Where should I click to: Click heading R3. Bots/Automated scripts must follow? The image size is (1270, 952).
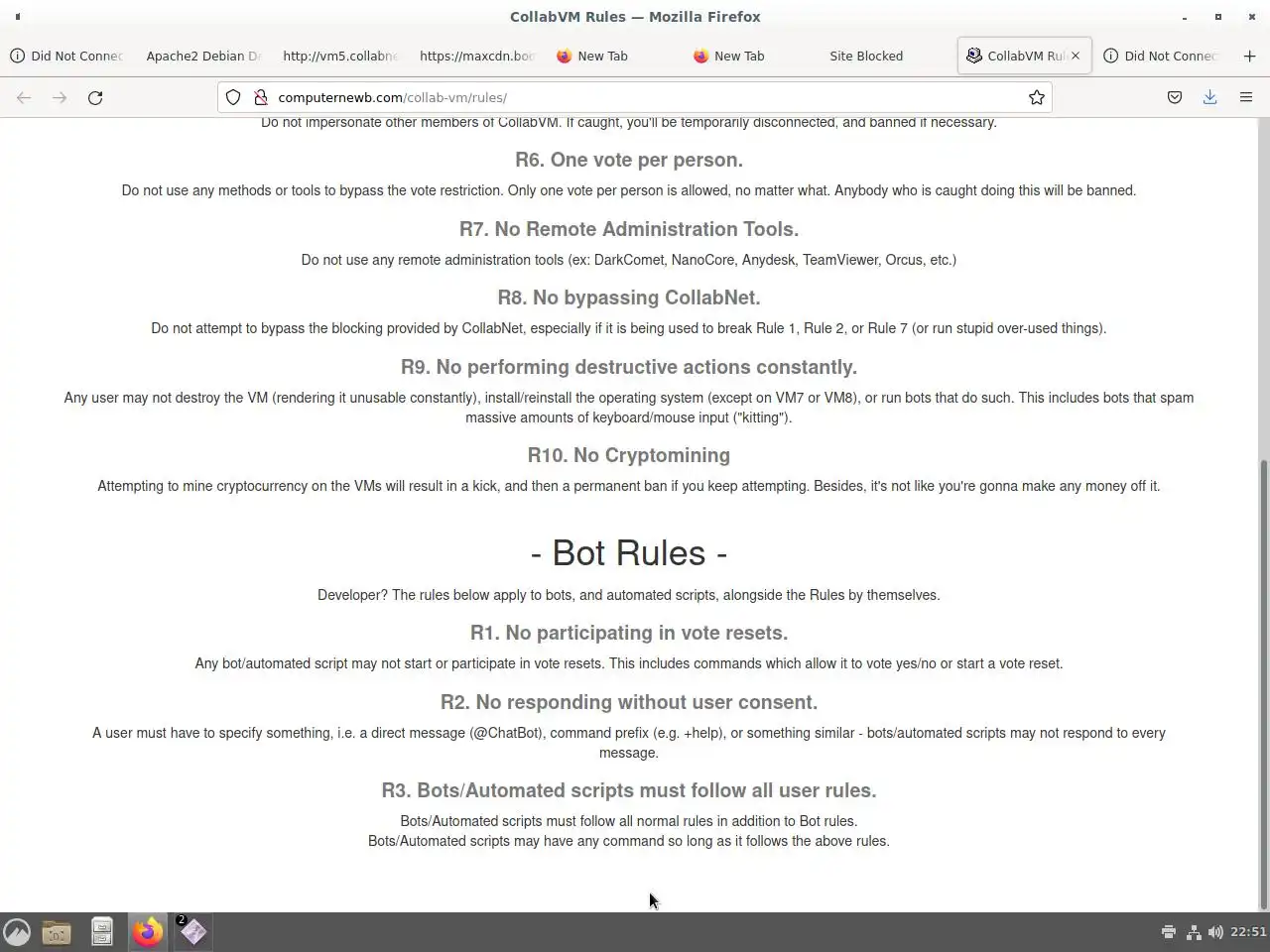click(x=629, y=790)
